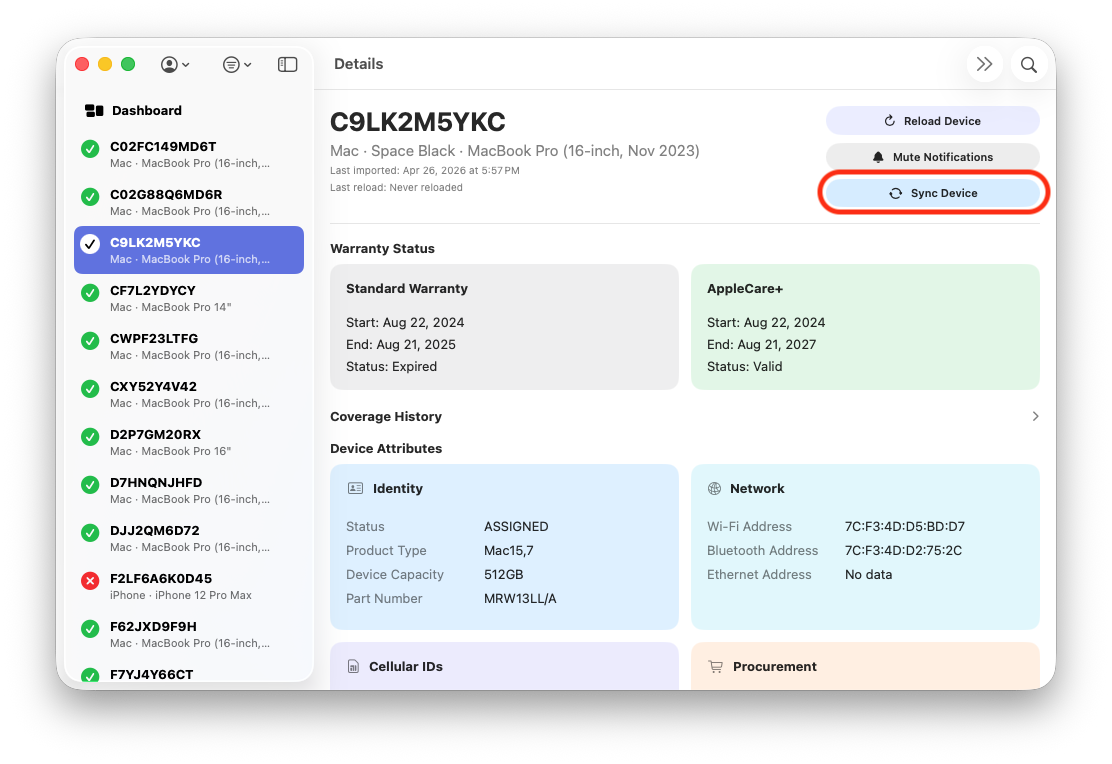
Task: Click the AppleCare+ warranty card
Action: [865, 327]
